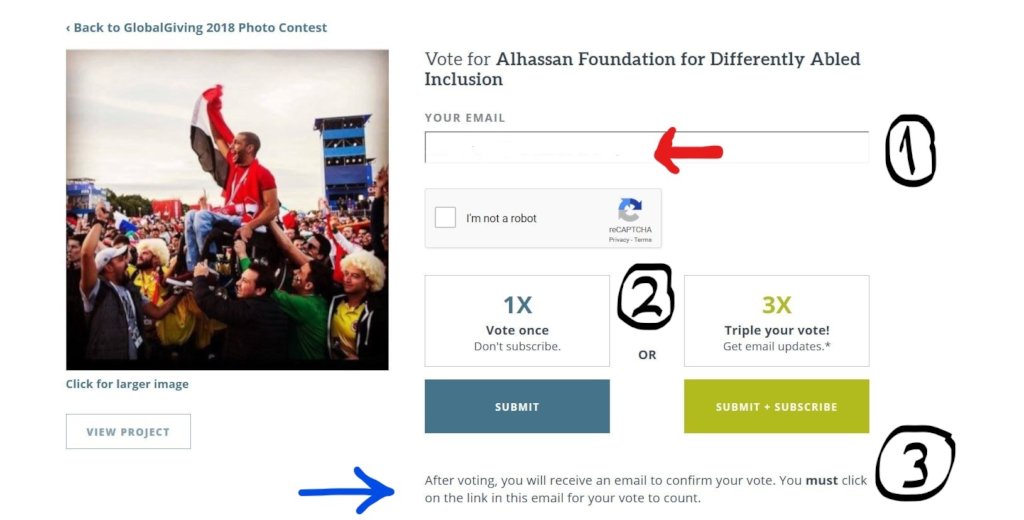Click the Alhassan Foundation vote heading

click(642, 69)
